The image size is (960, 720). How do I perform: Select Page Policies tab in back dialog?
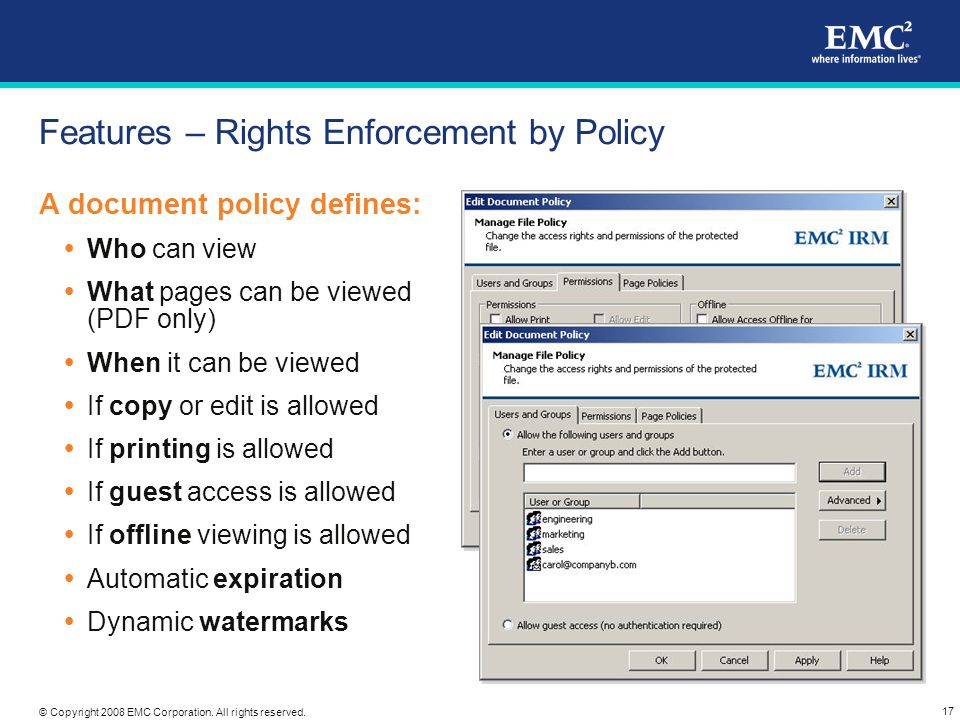point(651,283)
